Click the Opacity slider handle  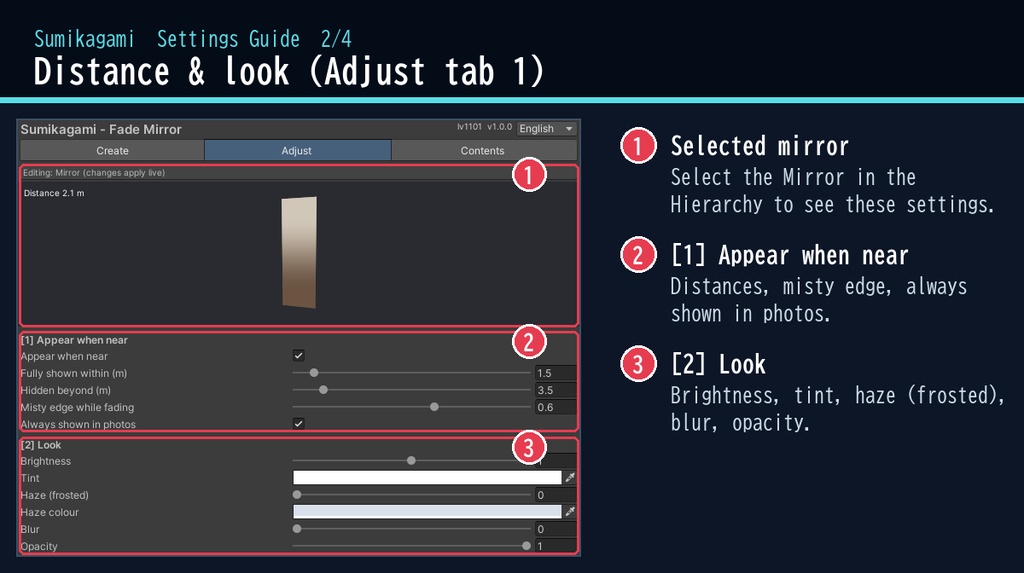(526, 546)
